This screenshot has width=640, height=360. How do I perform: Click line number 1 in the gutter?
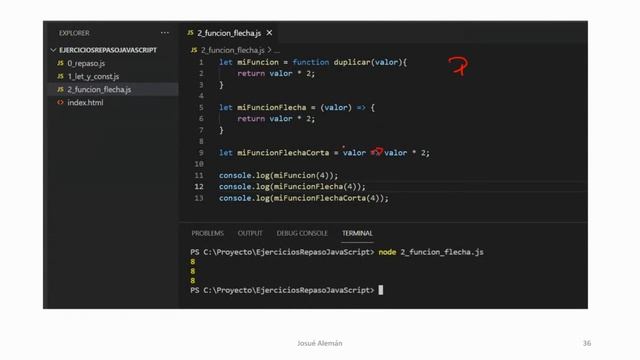pos(201,62)
